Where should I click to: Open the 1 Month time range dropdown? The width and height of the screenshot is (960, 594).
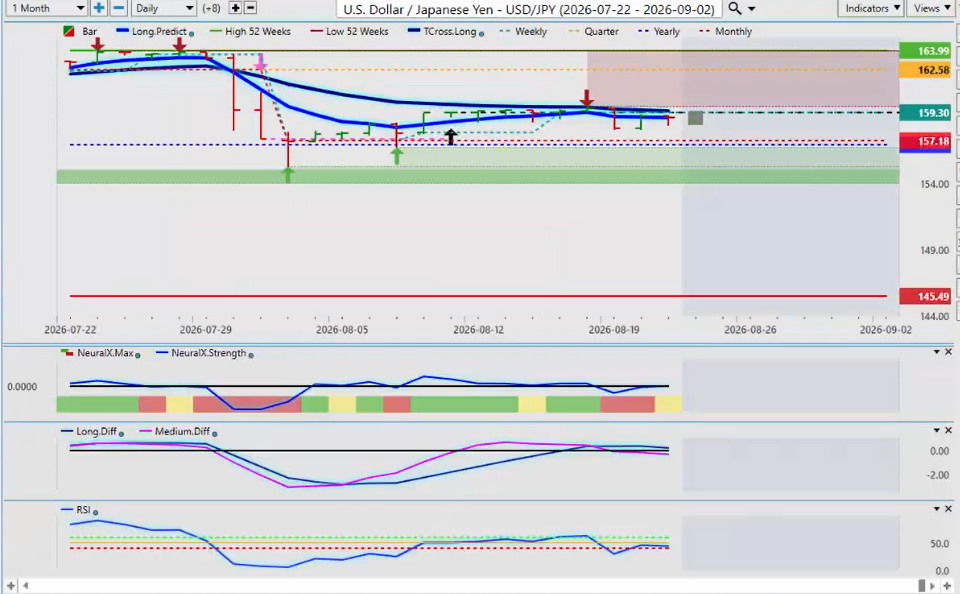click(47, 8)
